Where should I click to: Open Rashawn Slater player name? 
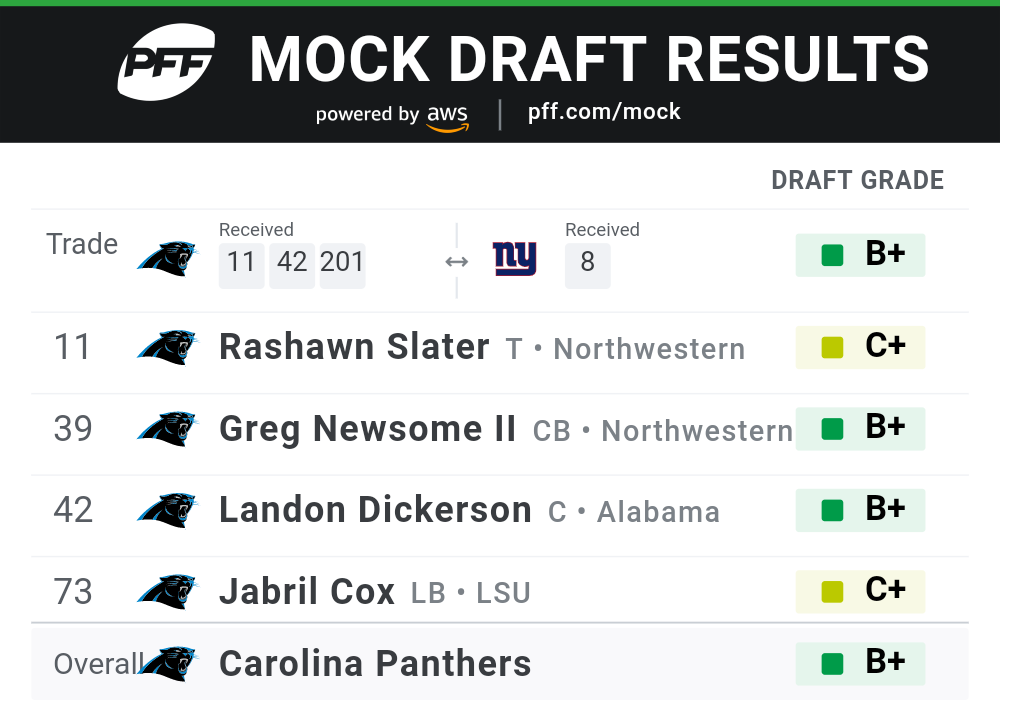pos(354,347)
